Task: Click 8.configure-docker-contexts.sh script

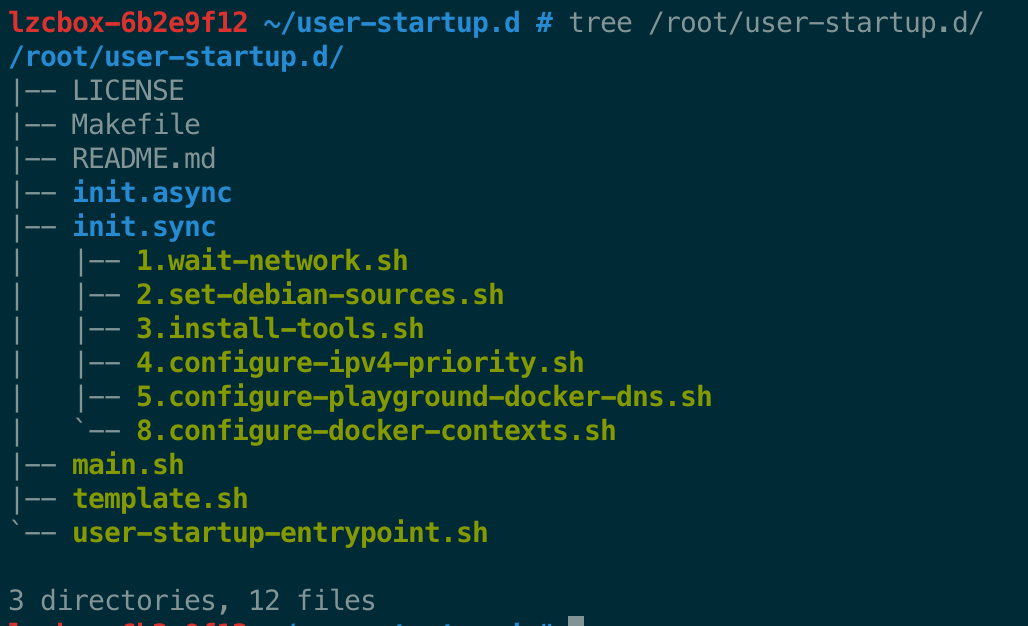Action: [376, 431]
